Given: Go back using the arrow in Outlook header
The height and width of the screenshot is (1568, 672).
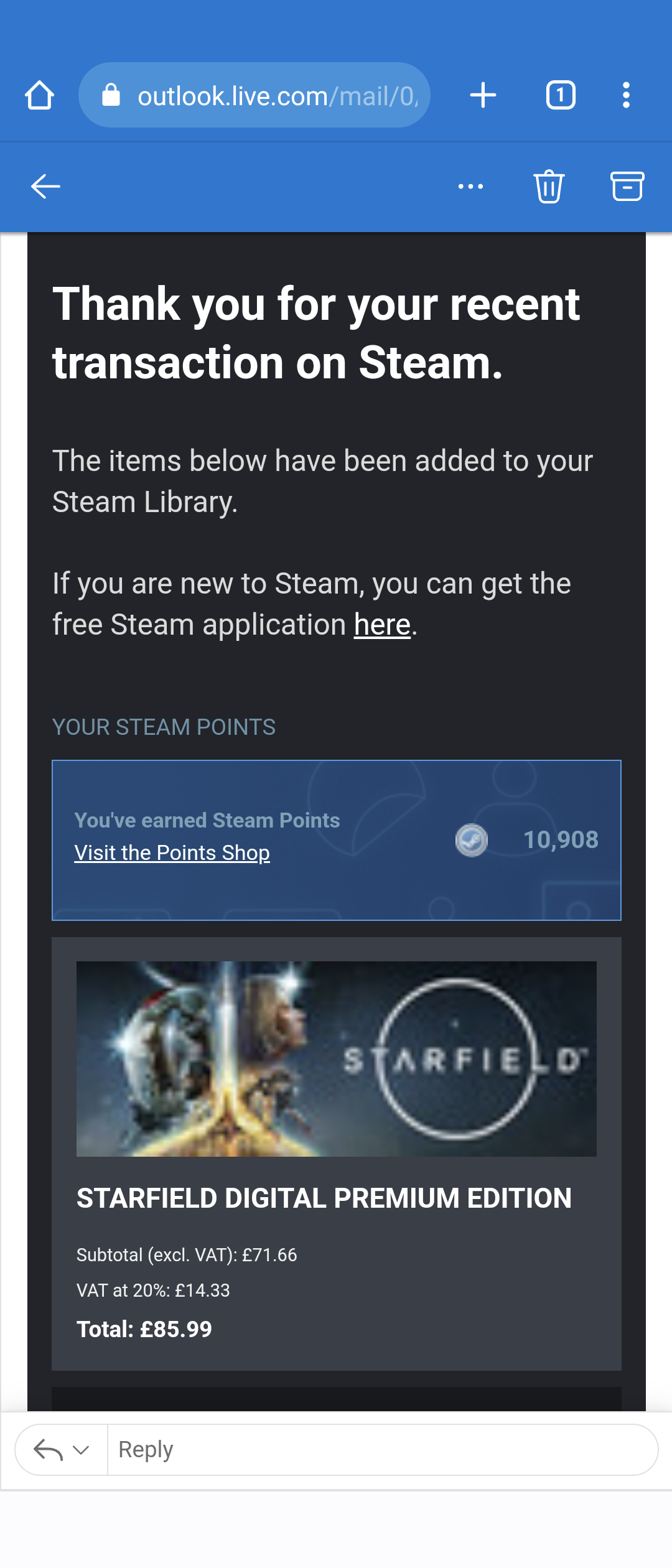Looking at the screenshot, I should [x=45, y=186].
